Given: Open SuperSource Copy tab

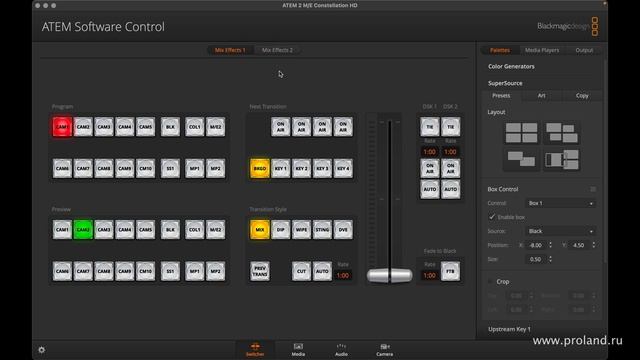Looking at the screenshot, I should coord(582,96).
